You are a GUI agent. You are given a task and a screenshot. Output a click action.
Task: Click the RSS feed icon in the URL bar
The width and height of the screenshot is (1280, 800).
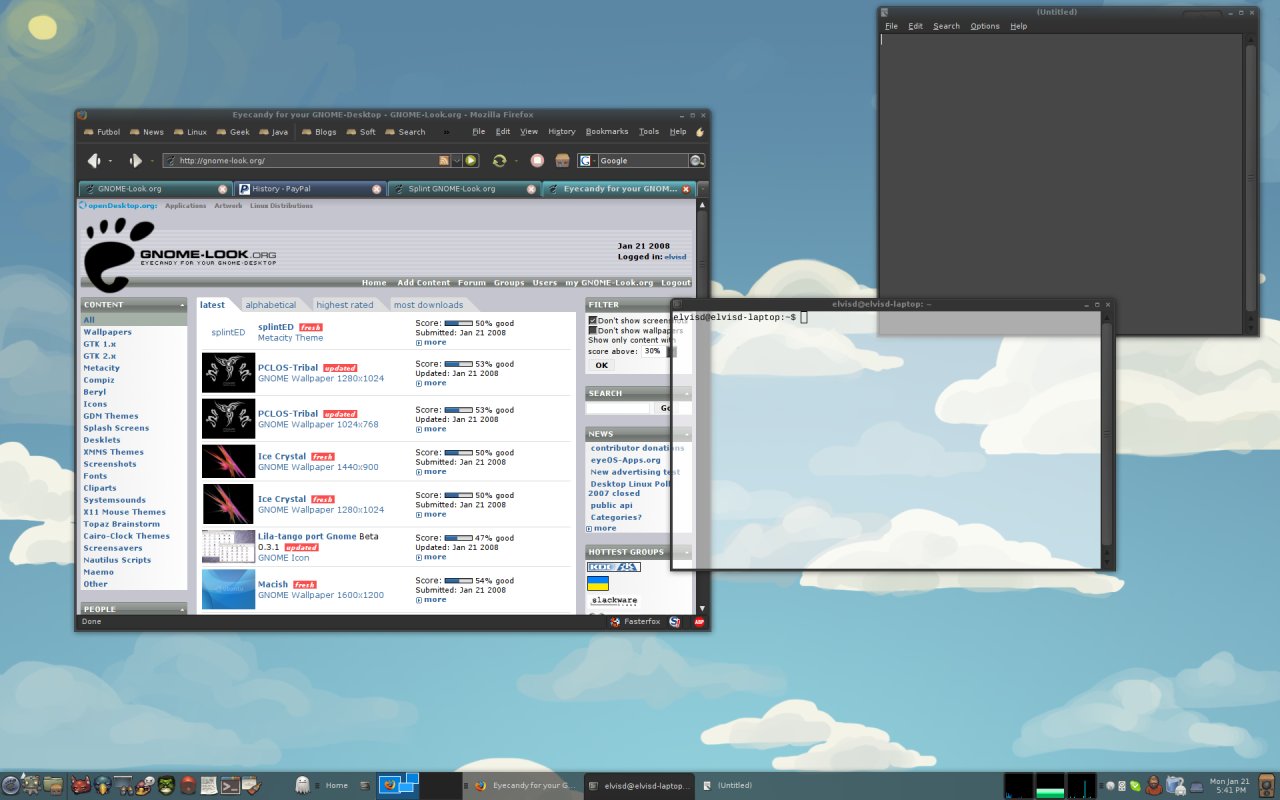tap(443, 160)
